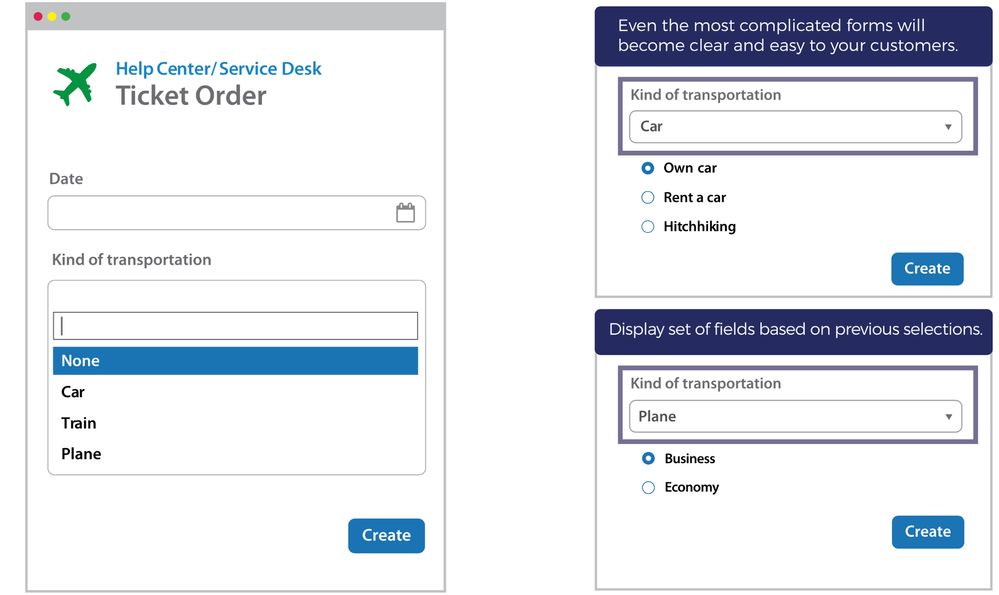The width and height of the screenshot is (999, 595).
Task: Click the green window dot
Action: click(66, 16)
